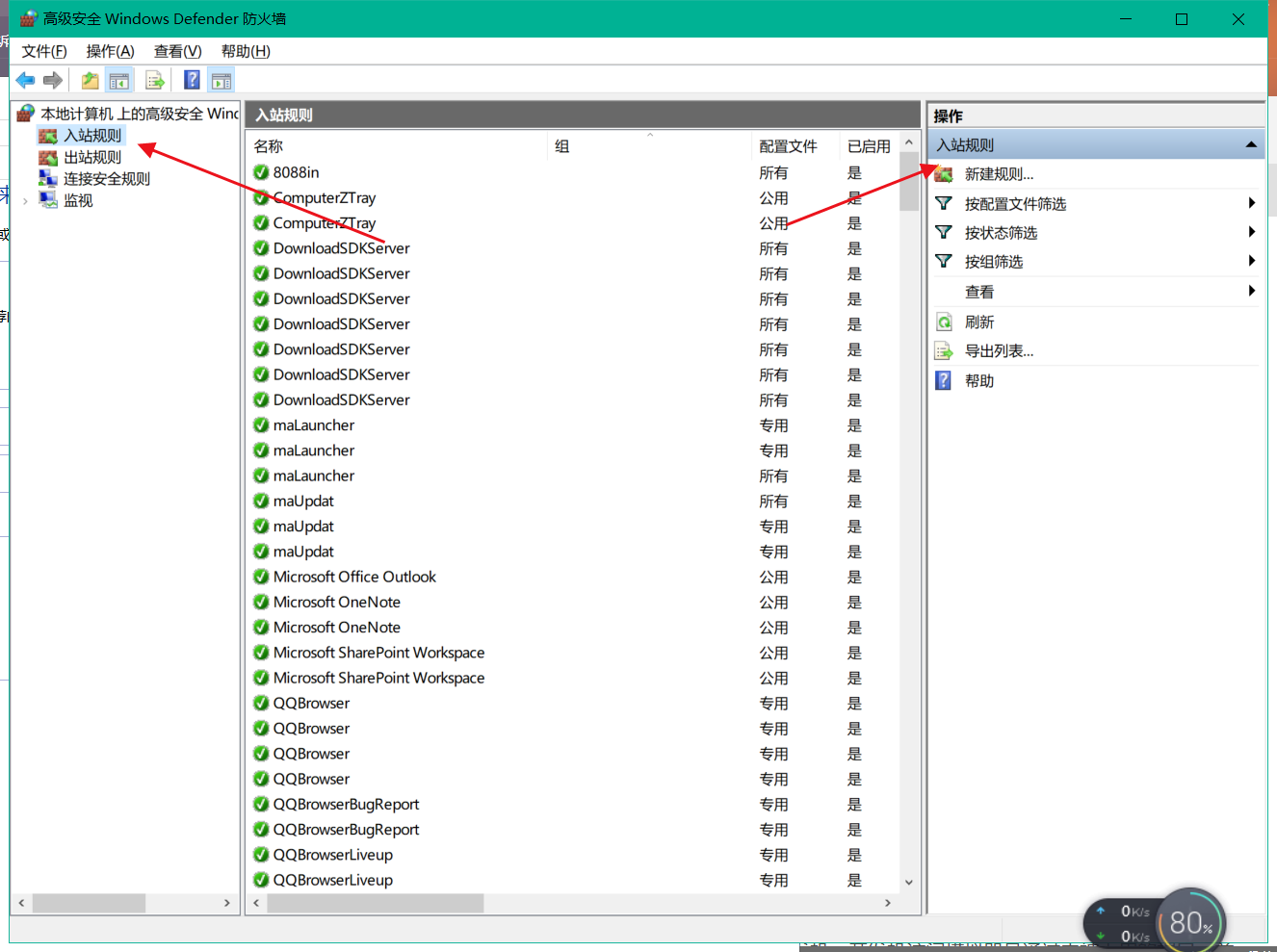Toggle the Show/Hide Console Tree toolbar icon
Screen dimensions: 1277x952
pyautogui.click(x=119, y=81)
